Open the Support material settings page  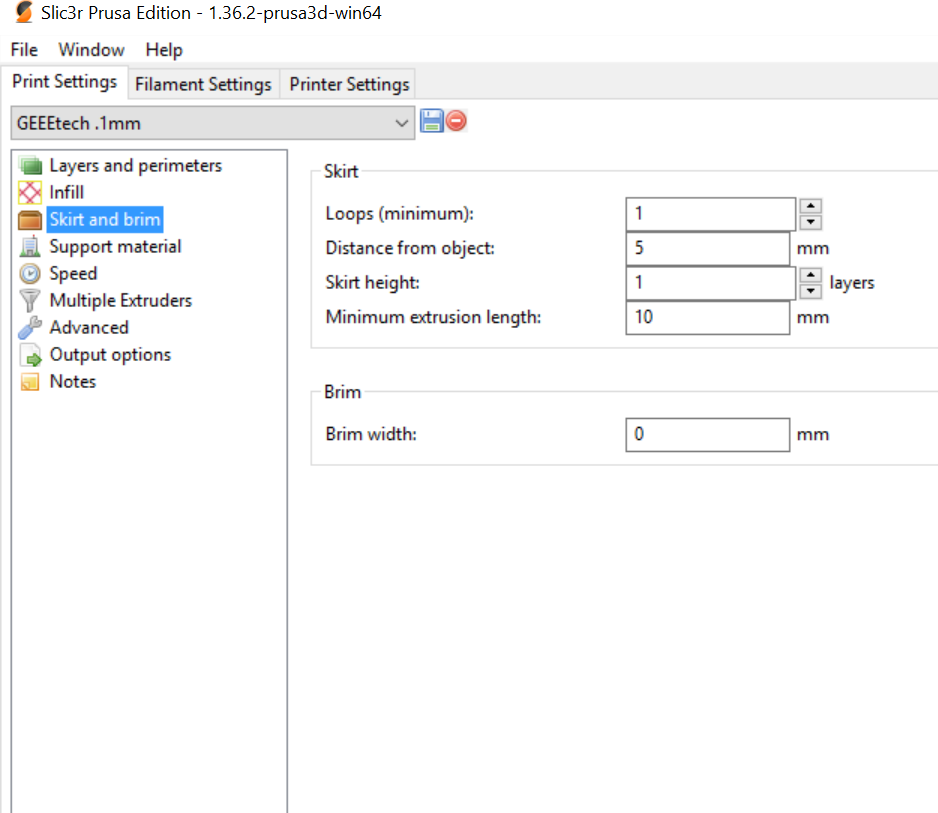pos(115,246)
